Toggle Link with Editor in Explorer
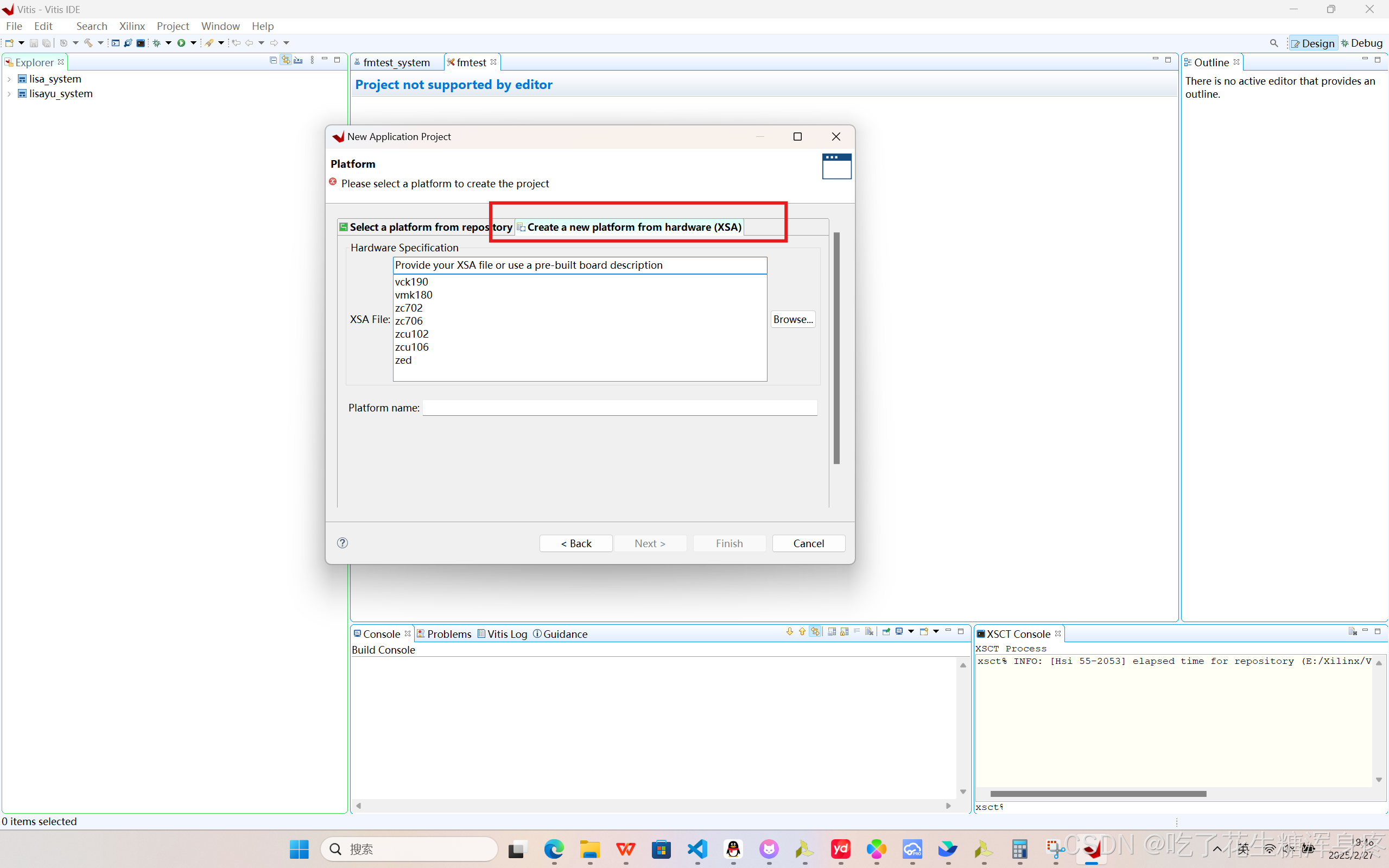The width and height of the screenshot is (1389, 868). coord(286,60)
